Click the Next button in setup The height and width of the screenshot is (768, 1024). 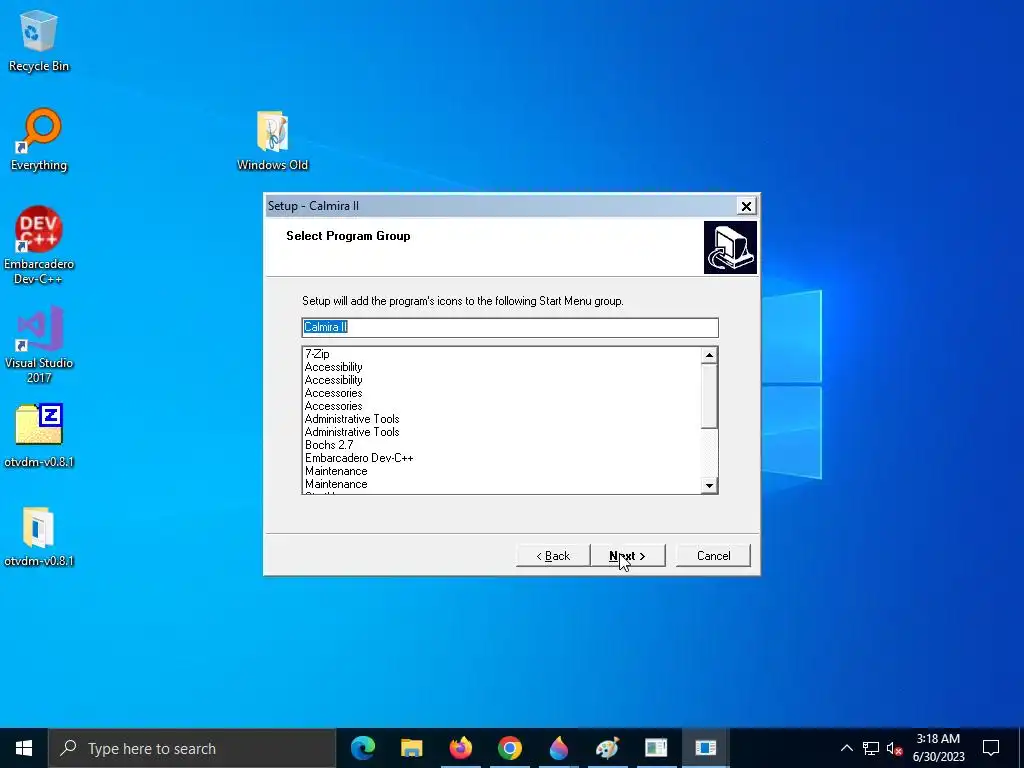point(628,556)
